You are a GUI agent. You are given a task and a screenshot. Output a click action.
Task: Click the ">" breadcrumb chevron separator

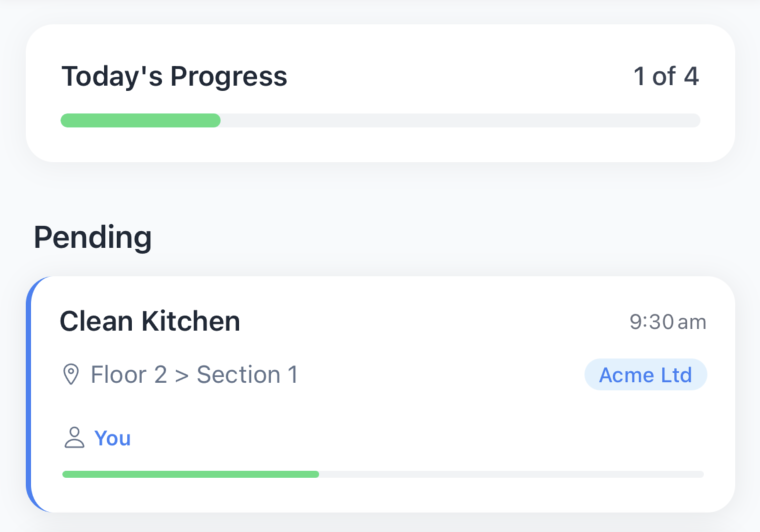(x=182, y=376)
